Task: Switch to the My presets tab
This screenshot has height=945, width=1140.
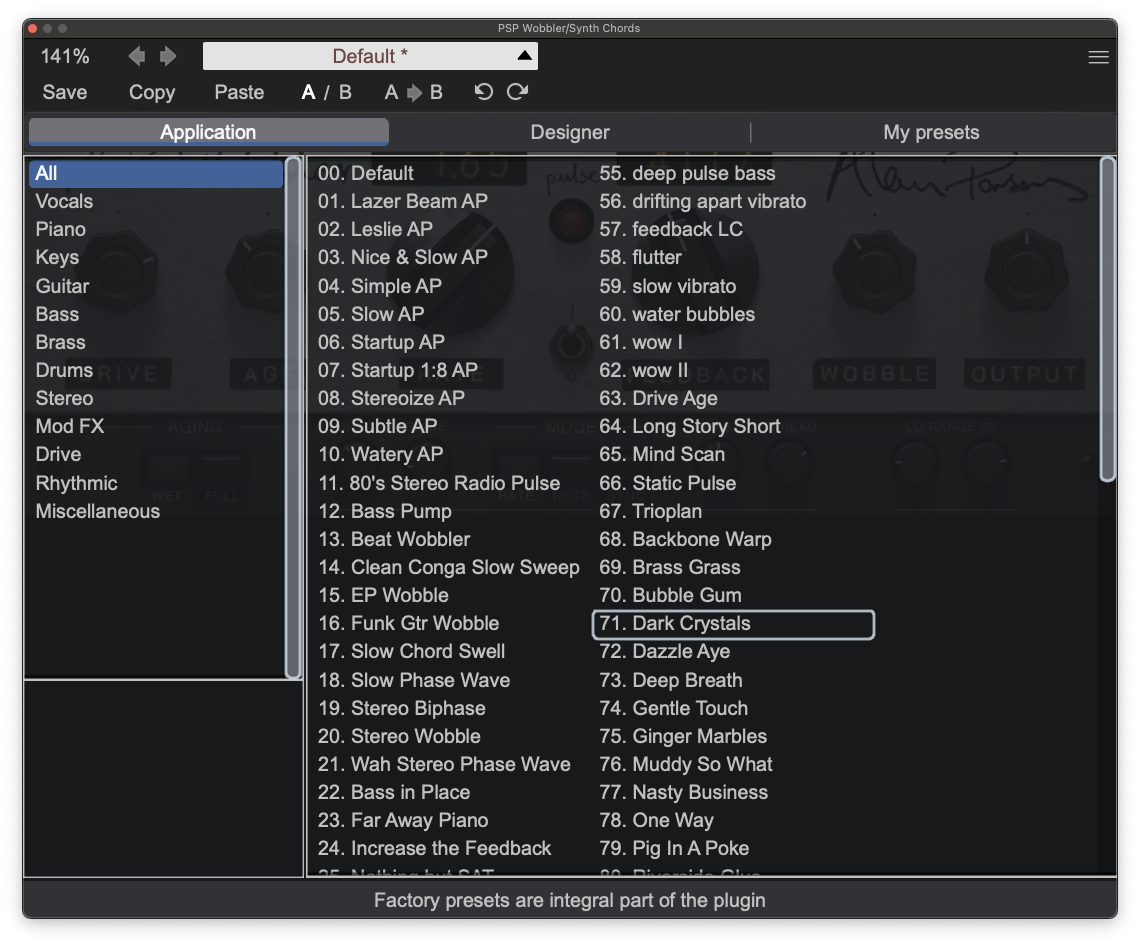Action: pos(931,132)
